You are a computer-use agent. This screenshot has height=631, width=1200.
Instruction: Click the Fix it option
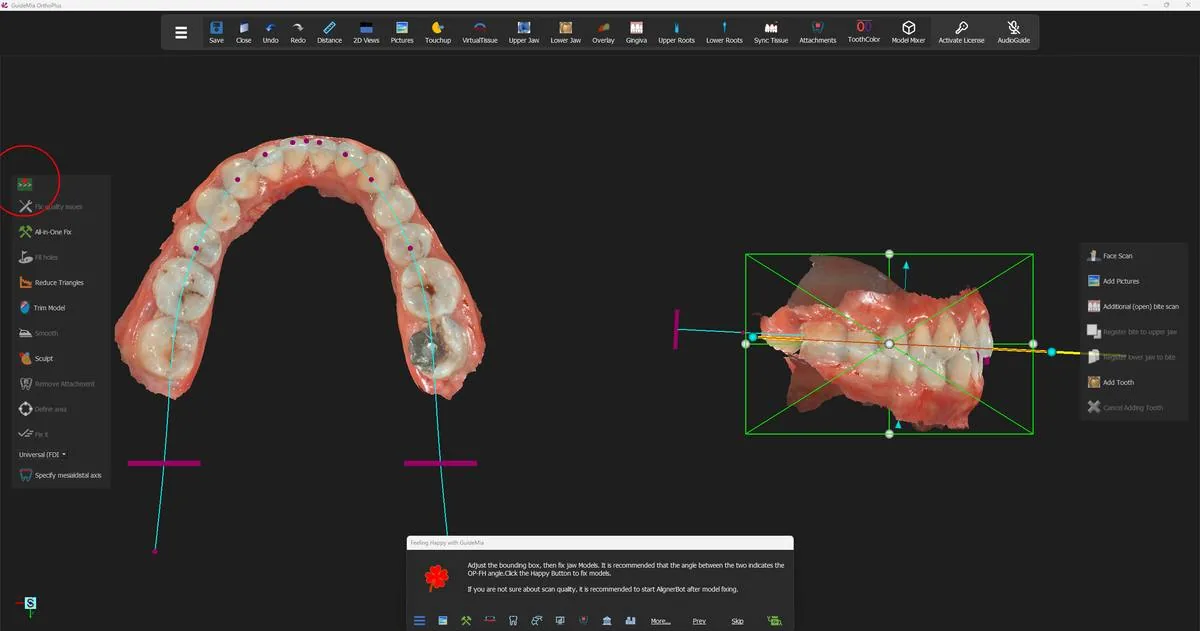coord(34,434)
